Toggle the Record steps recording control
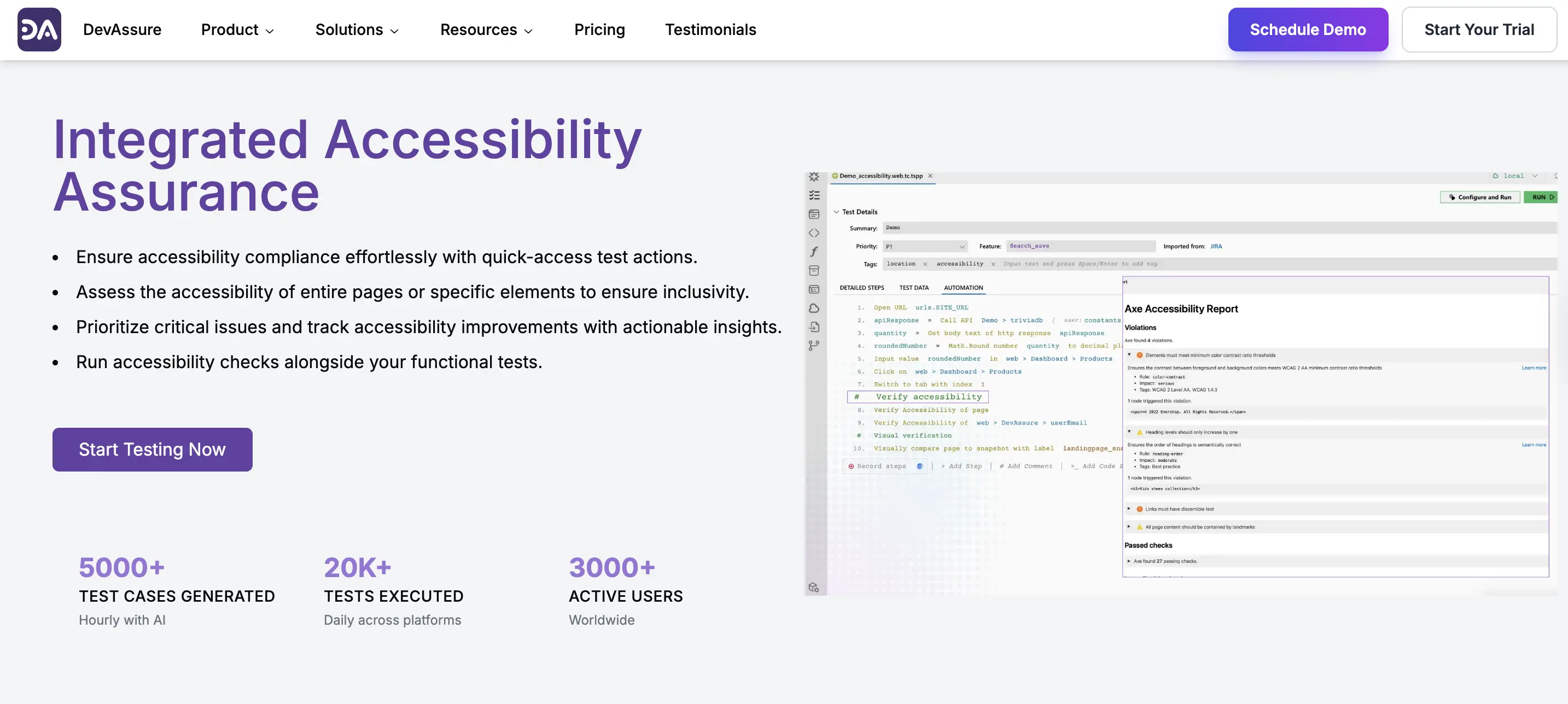Viewport: 1568px width, 704px height. 884,466
